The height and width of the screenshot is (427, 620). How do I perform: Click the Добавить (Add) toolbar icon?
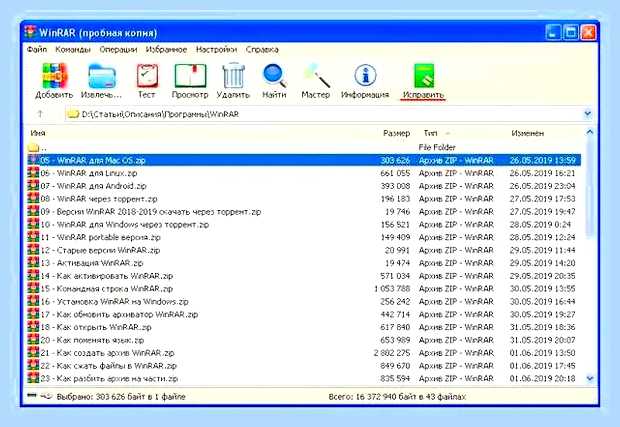point(55,76)
